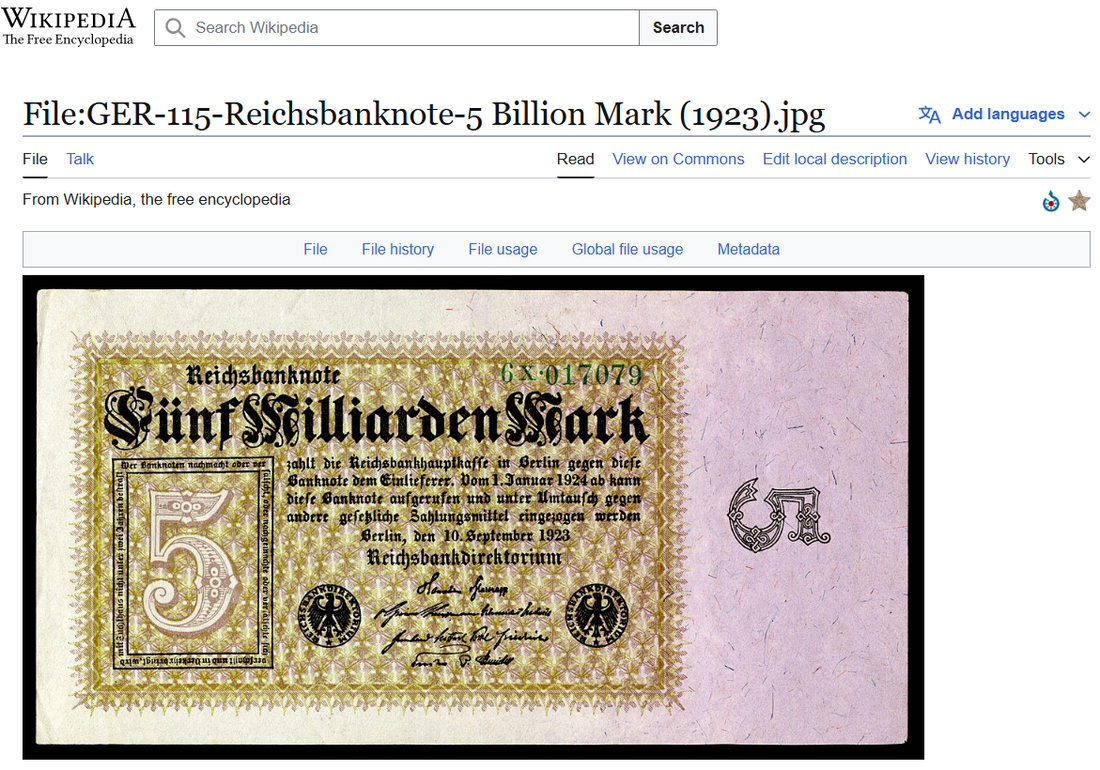1100x770 pixels.
Task: Open the Wikipedia logo home link
Action: pos(68,27)
